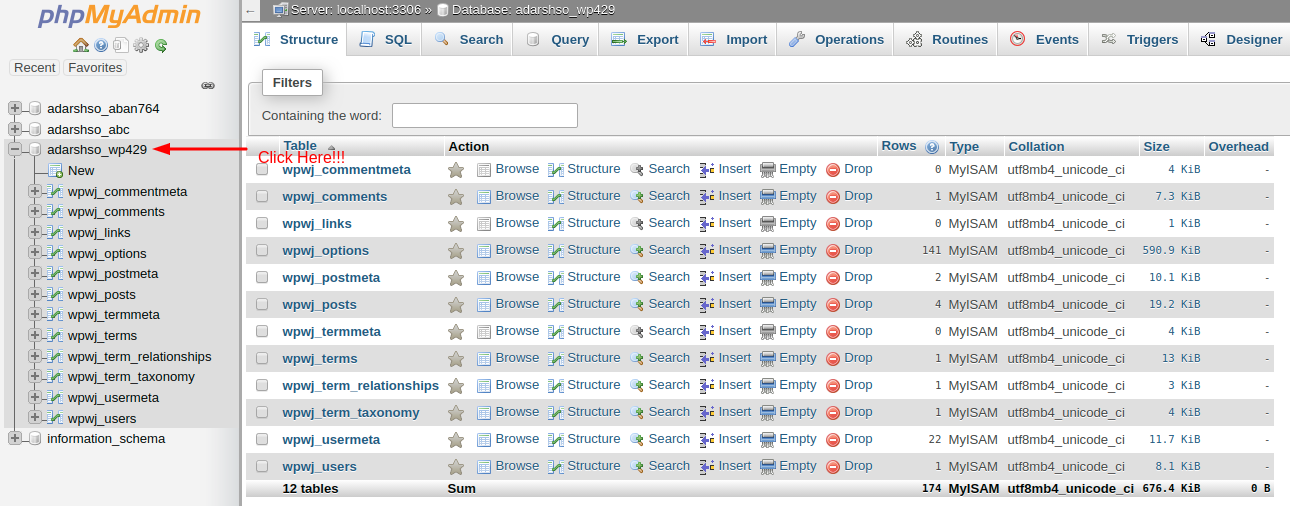Viewport: 1290px width, 506px height.
Task: Click red Drop icon for wpwj_terms
Action: coord(833,359)
